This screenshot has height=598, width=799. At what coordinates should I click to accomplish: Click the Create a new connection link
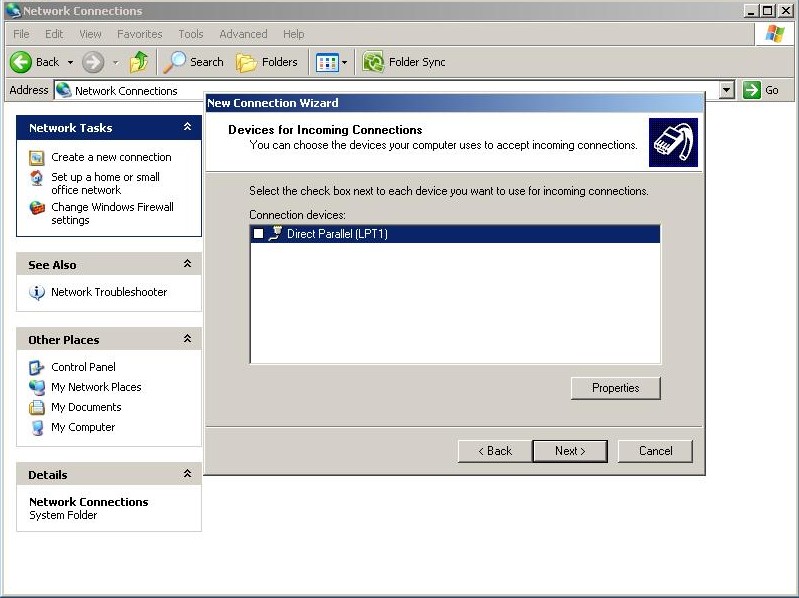[x=111, y=157]
